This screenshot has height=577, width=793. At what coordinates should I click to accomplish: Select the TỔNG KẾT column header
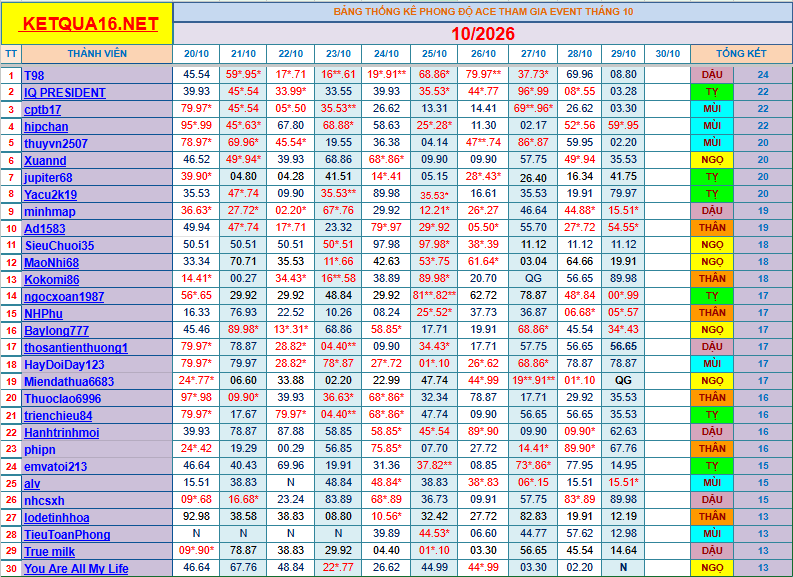click(741, 54)
